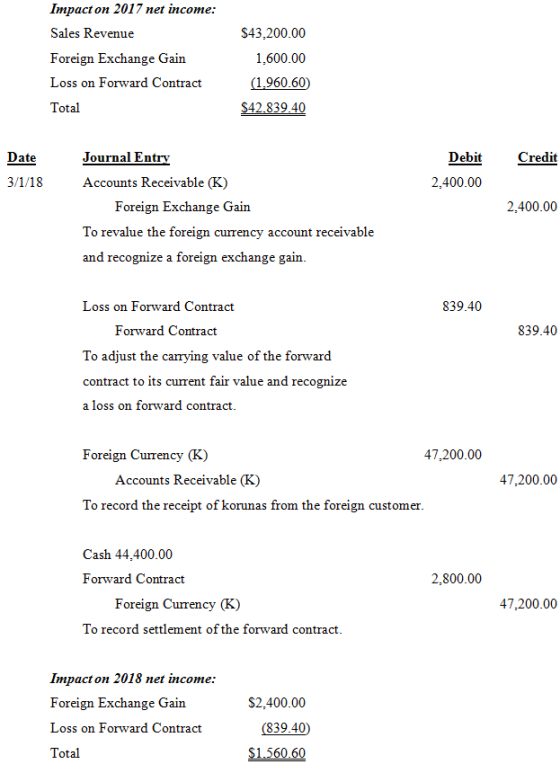
Task: Select the Foreign Currency (K) 47,200.00 debit
Action: 453,455
